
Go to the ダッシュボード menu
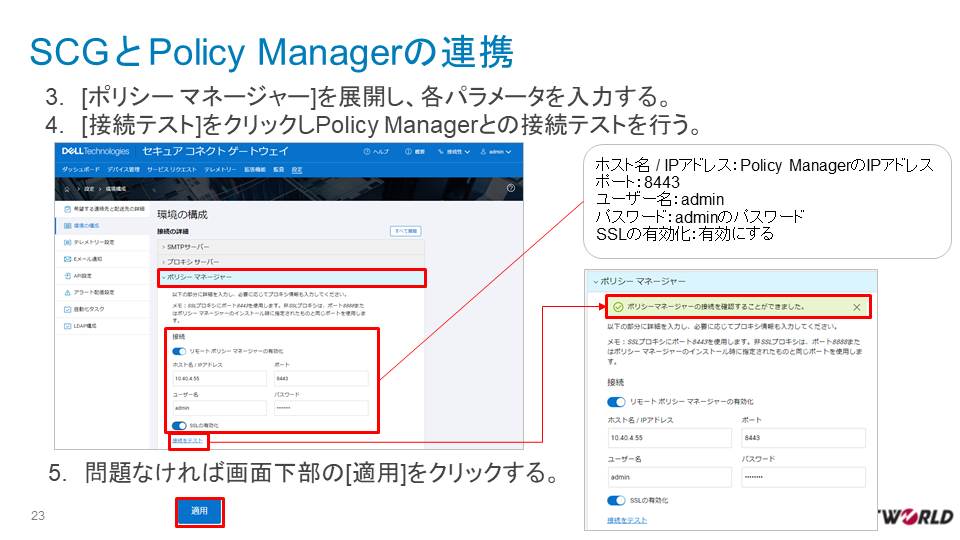click(80, 170)
